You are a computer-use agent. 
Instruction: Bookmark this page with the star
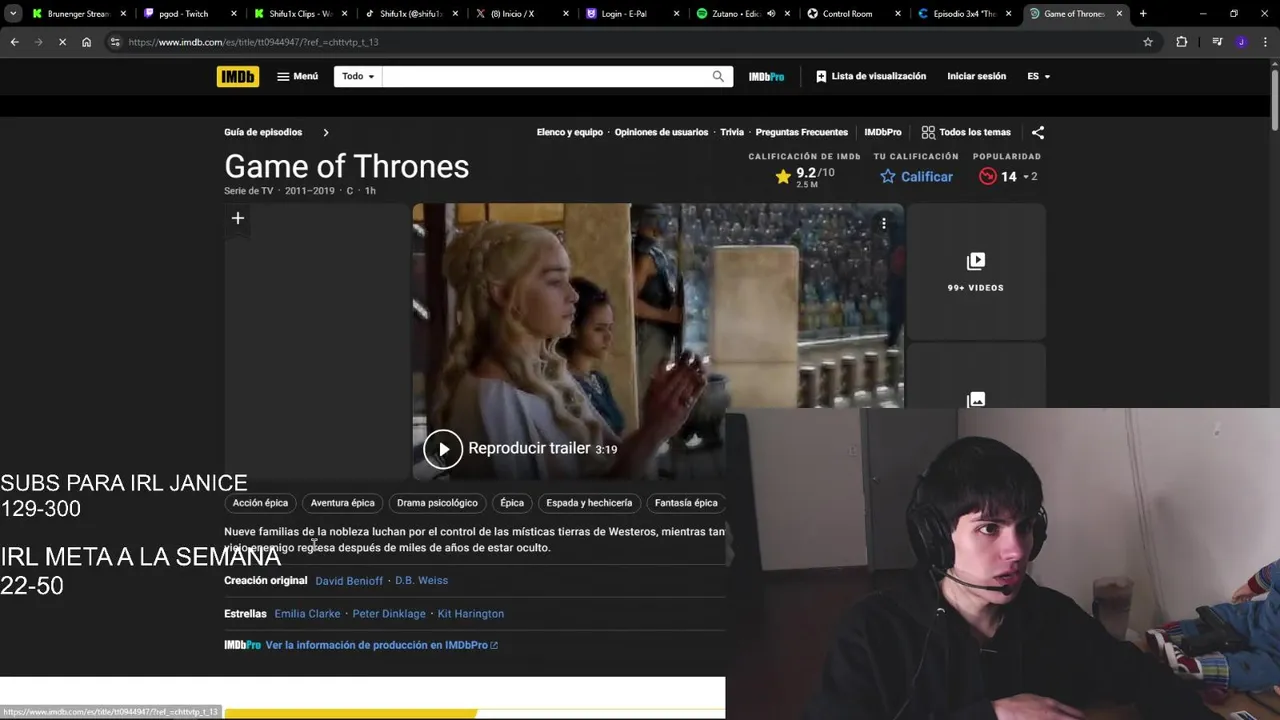click(x=1148, y=42)
